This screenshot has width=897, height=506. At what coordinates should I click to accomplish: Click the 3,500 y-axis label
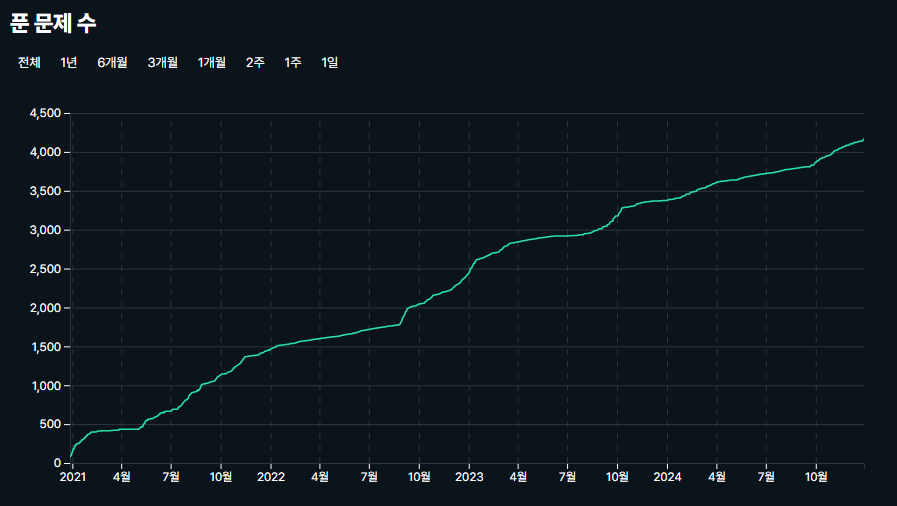45,191
